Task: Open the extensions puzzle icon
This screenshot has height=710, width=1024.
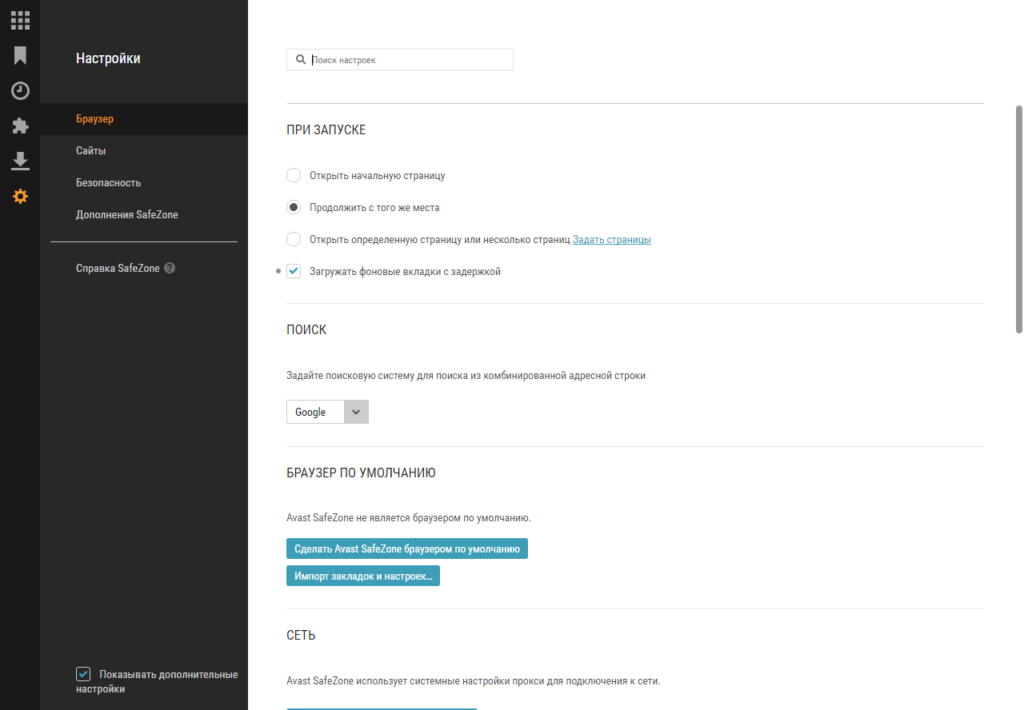Action: [x=20, y=125]
